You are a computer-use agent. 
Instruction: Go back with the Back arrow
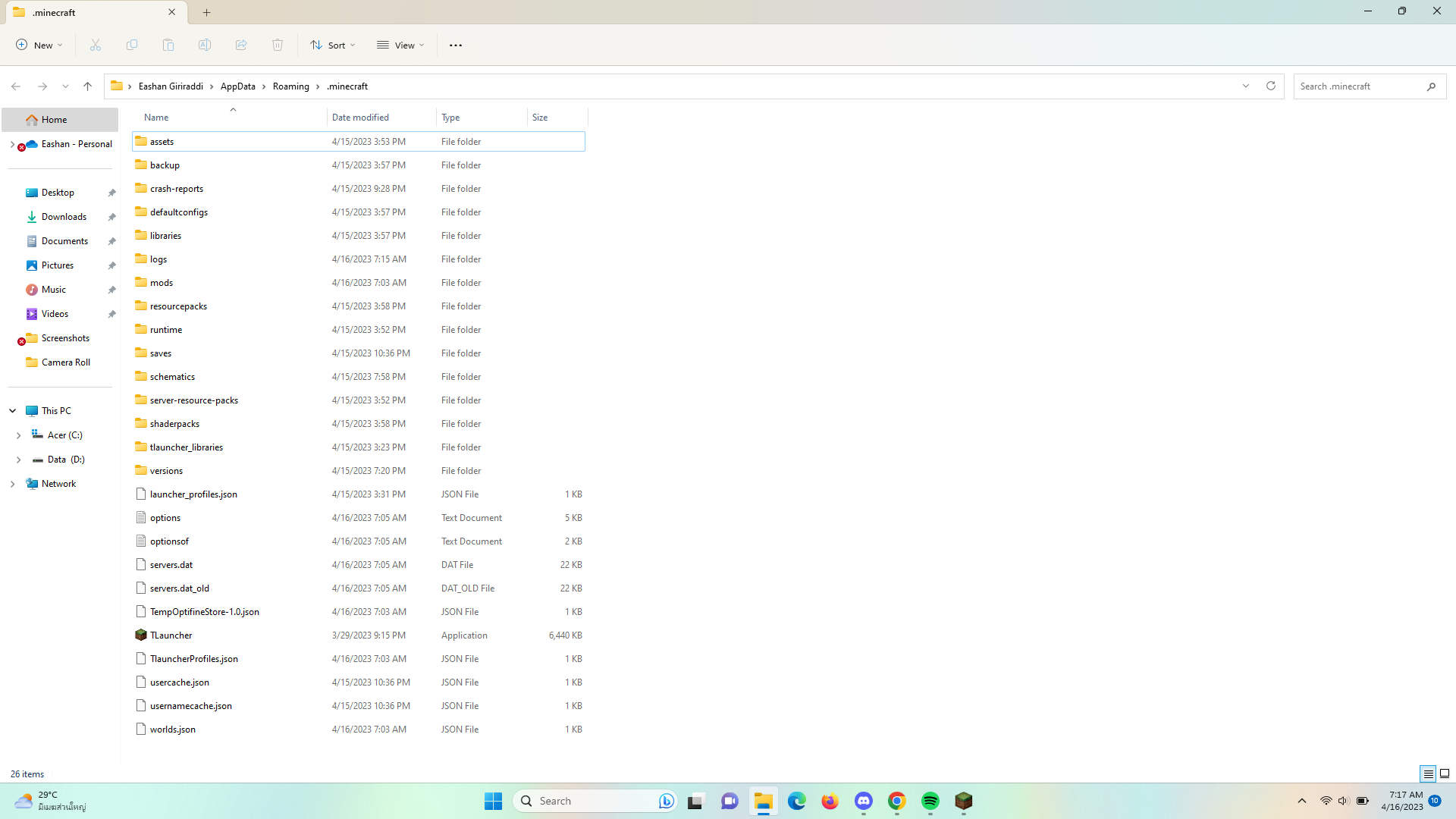click(16, 86)
